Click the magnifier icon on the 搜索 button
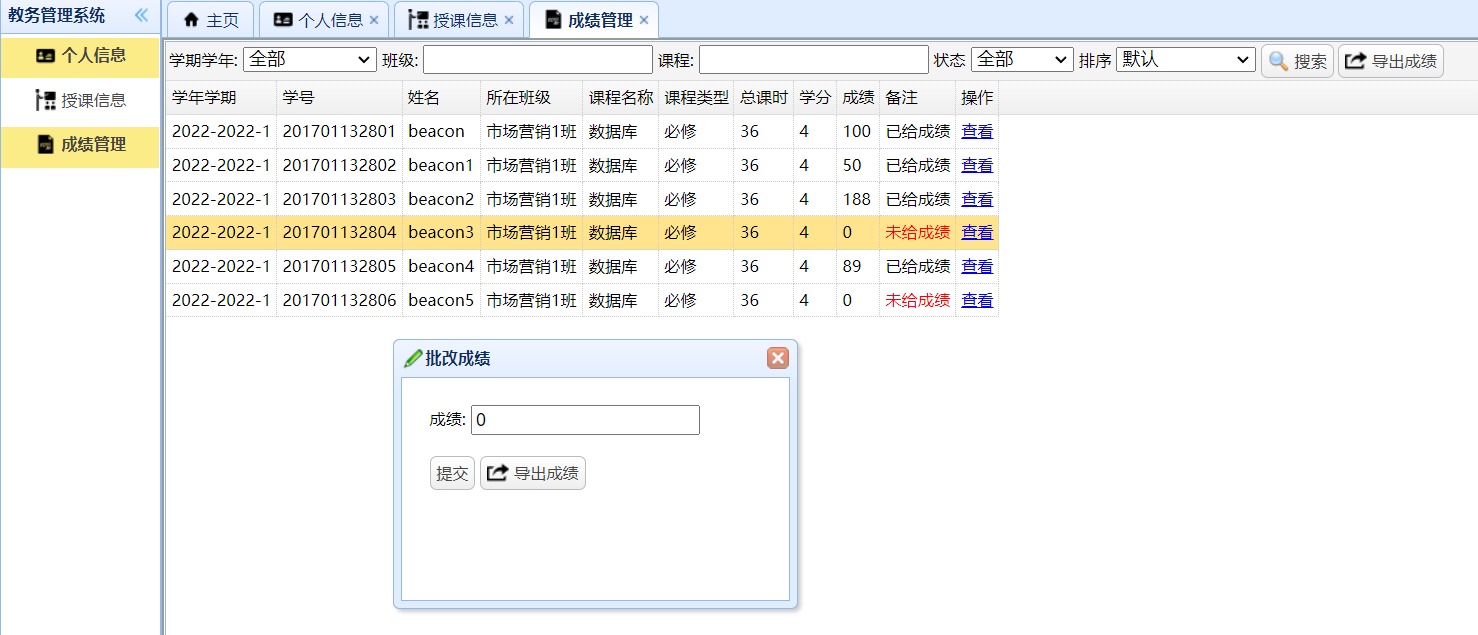1478x635 pixels. [x=1277, y=60]
